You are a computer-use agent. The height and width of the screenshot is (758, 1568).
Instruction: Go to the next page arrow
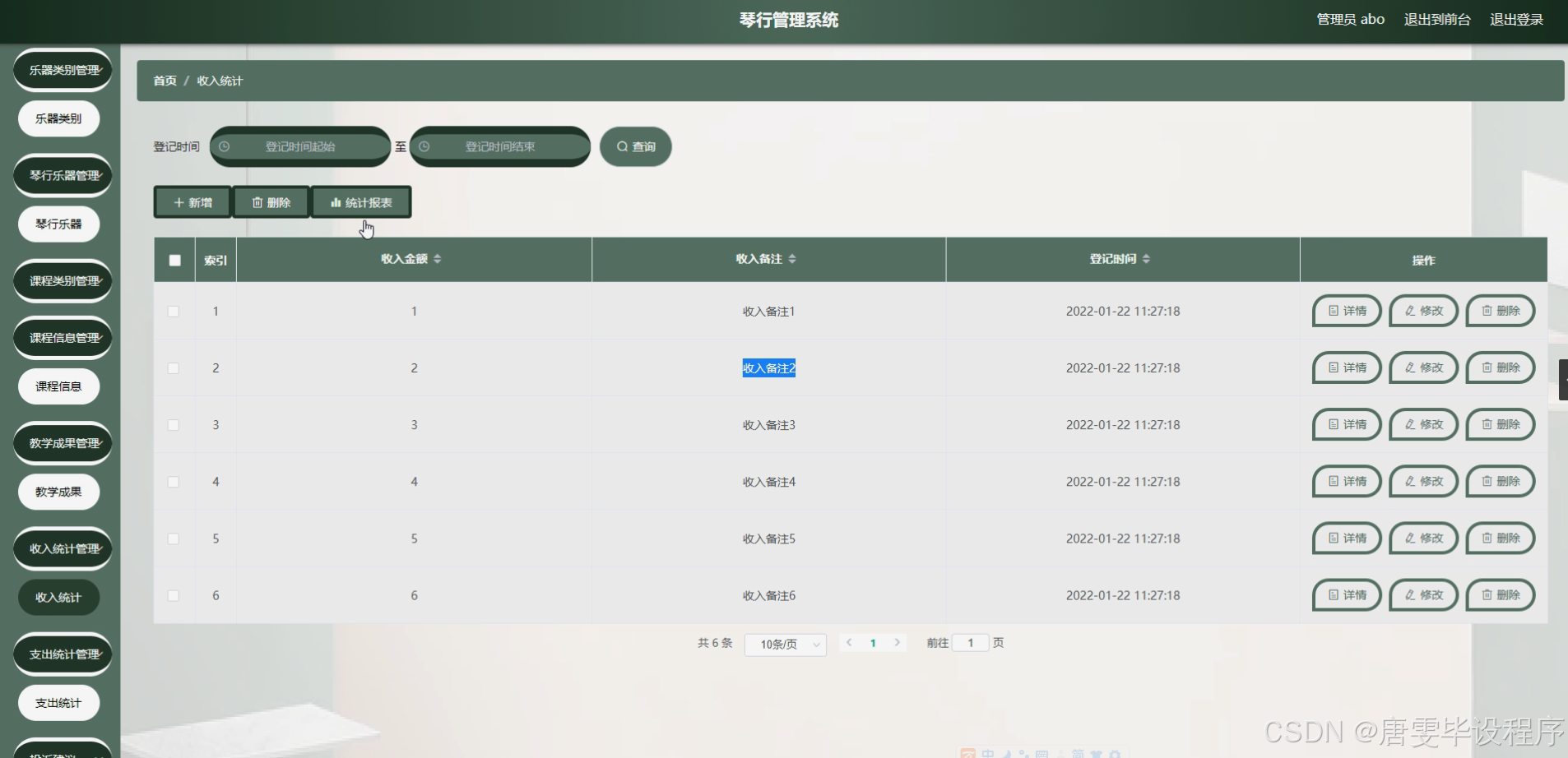[x=897, y=643]
